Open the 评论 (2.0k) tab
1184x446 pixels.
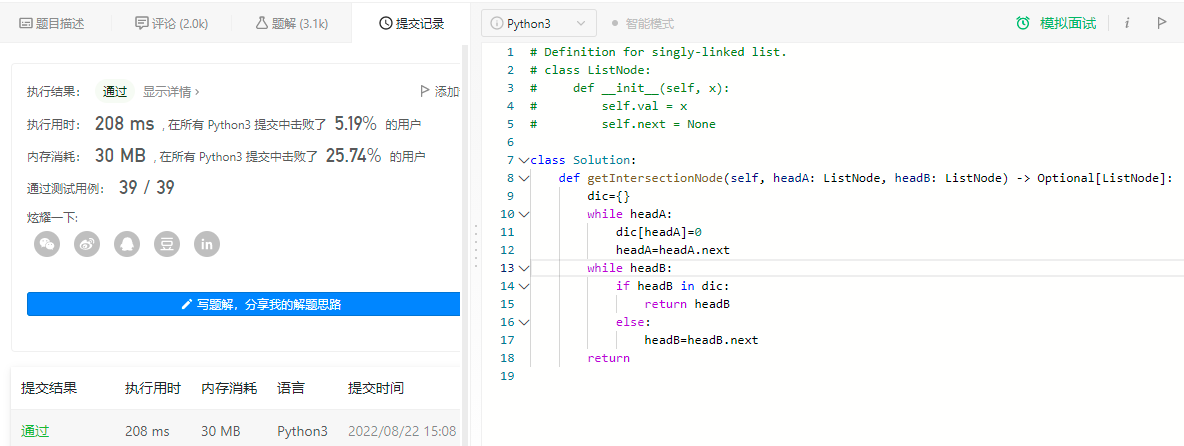171,23
